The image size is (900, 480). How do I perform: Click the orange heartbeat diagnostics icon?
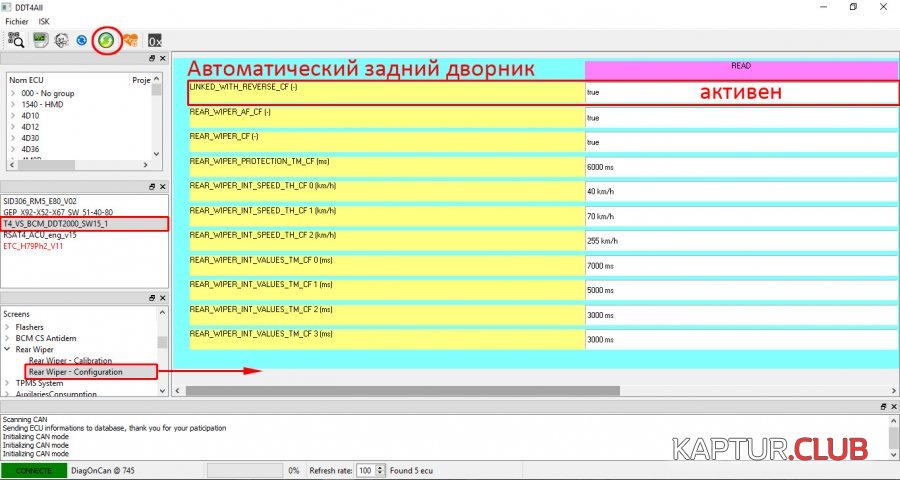point(131,41)
